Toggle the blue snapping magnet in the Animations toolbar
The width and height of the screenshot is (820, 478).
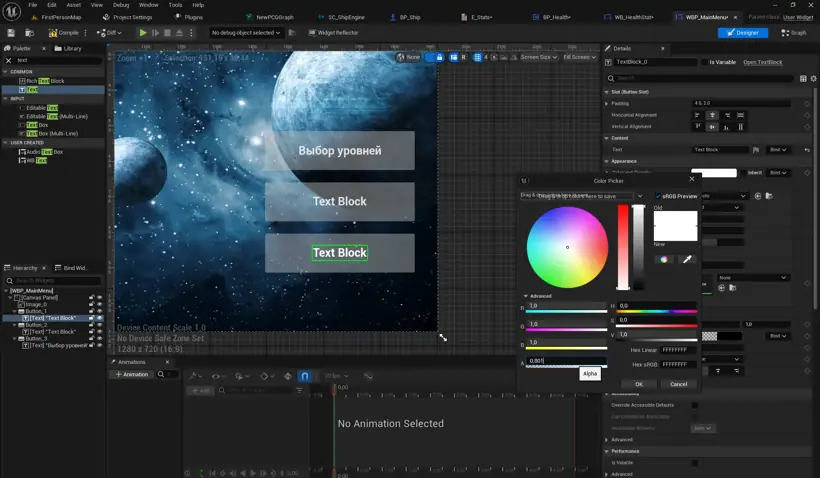[x=304, y=376]
